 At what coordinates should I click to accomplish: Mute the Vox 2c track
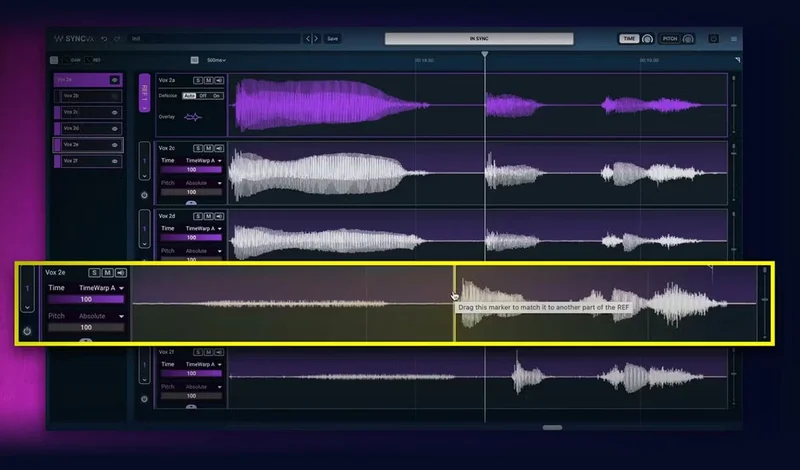pyautogui.click(x=209, y=149)
